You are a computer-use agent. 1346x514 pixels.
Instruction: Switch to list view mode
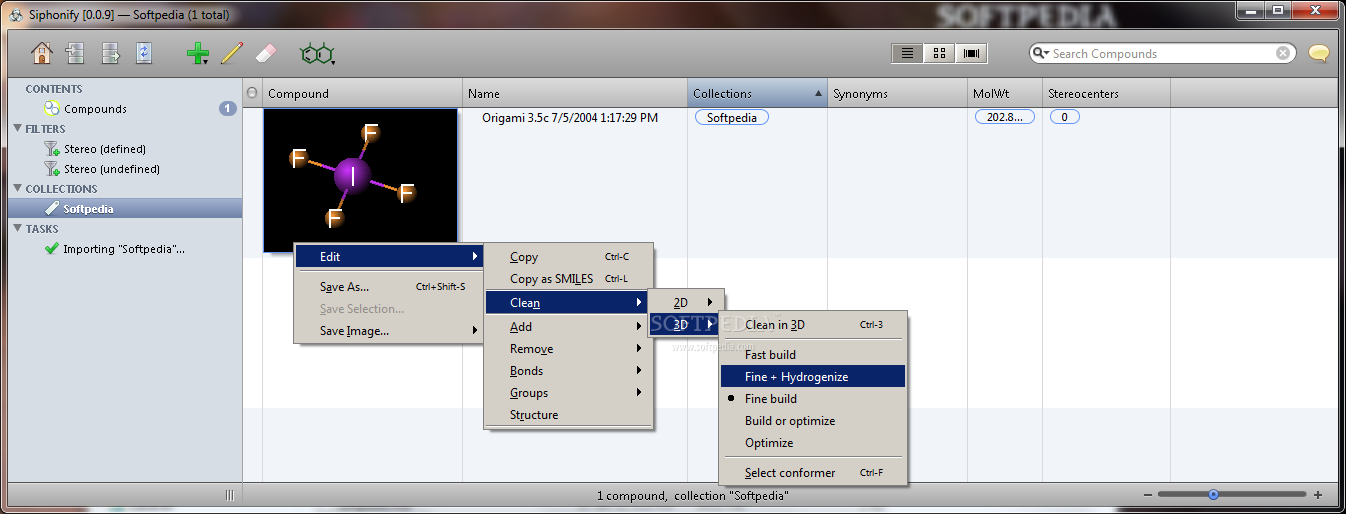tap(907, 54)
